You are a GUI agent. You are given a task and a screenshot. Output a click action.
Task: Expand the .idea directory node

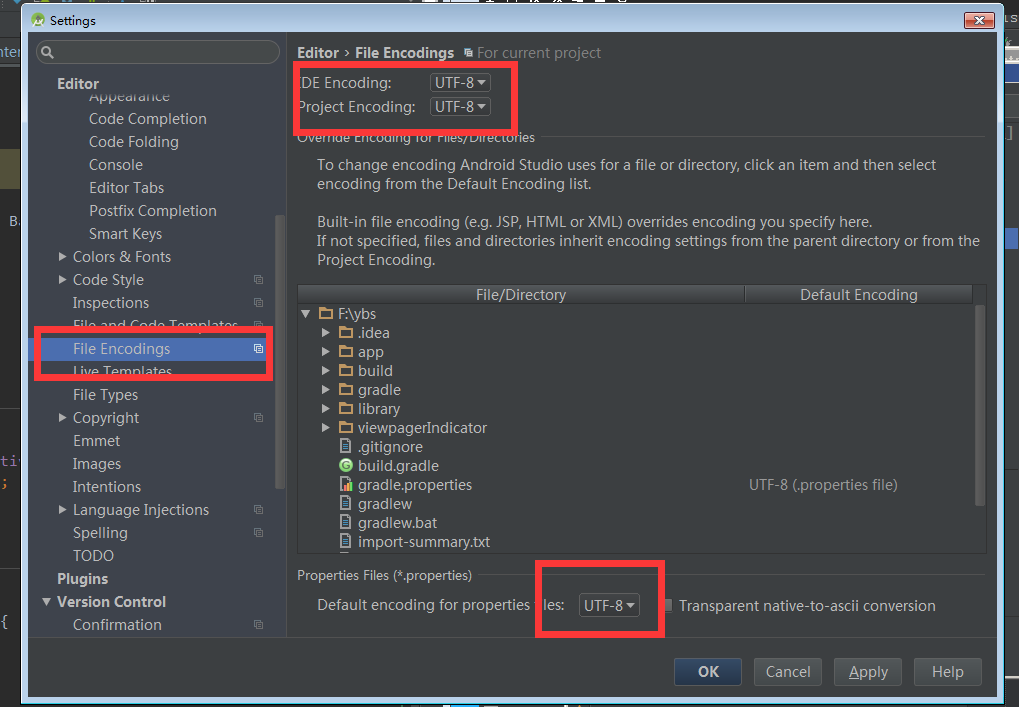[x=326, y=333]
